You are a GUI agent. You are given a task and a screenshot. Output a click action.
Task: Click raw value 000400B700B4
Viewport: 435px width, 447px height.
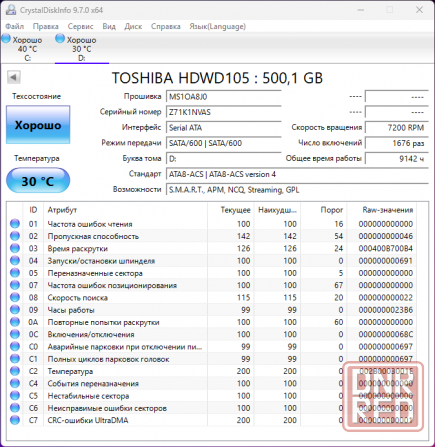tap(386, 249)
